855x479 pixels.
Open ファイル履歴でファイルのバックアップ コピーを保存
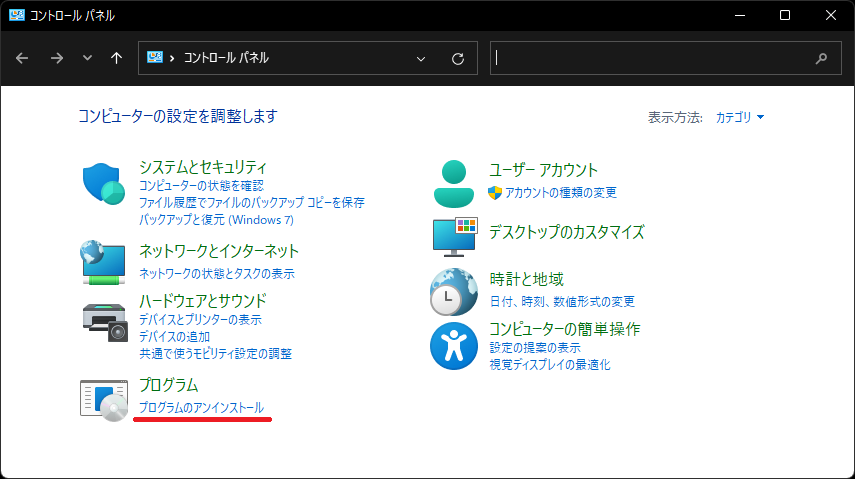251,202
